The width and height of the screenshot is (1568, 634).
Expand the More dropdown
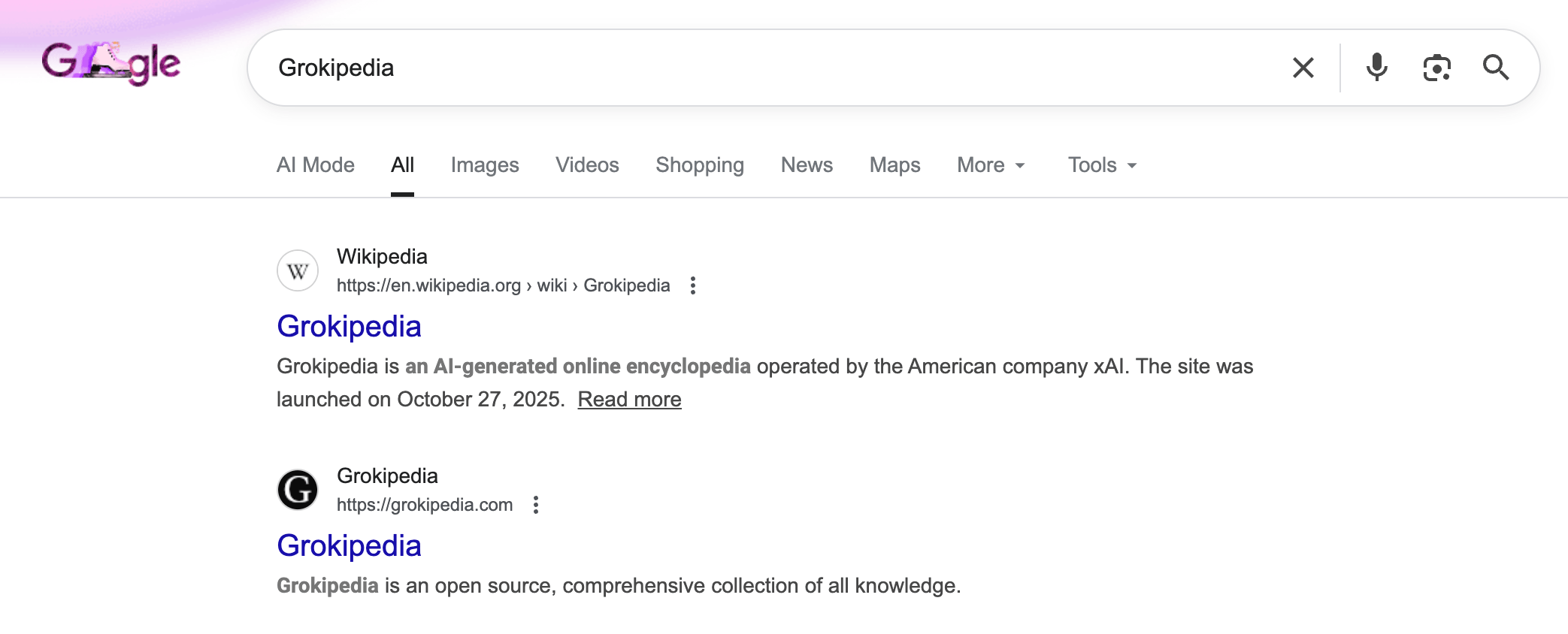coord(991,165)
